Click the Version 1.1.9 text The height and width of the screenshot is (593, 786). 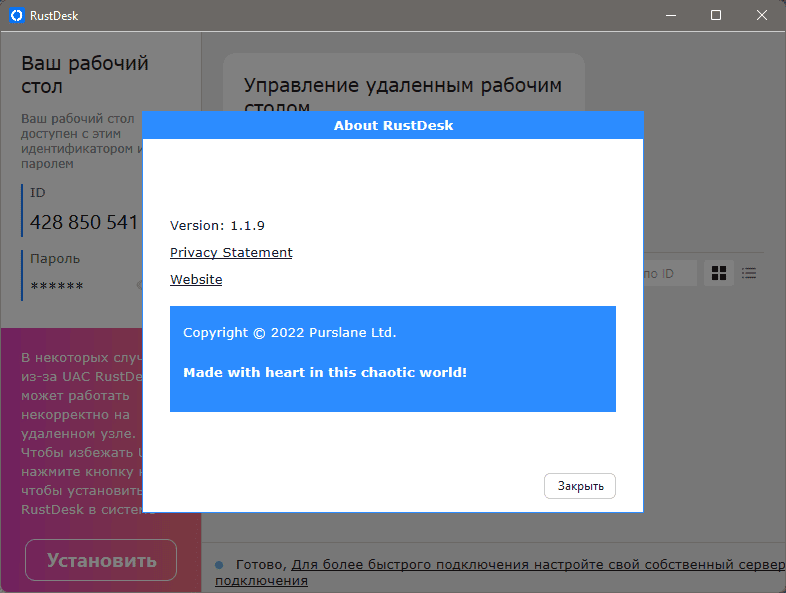[217, 226]
